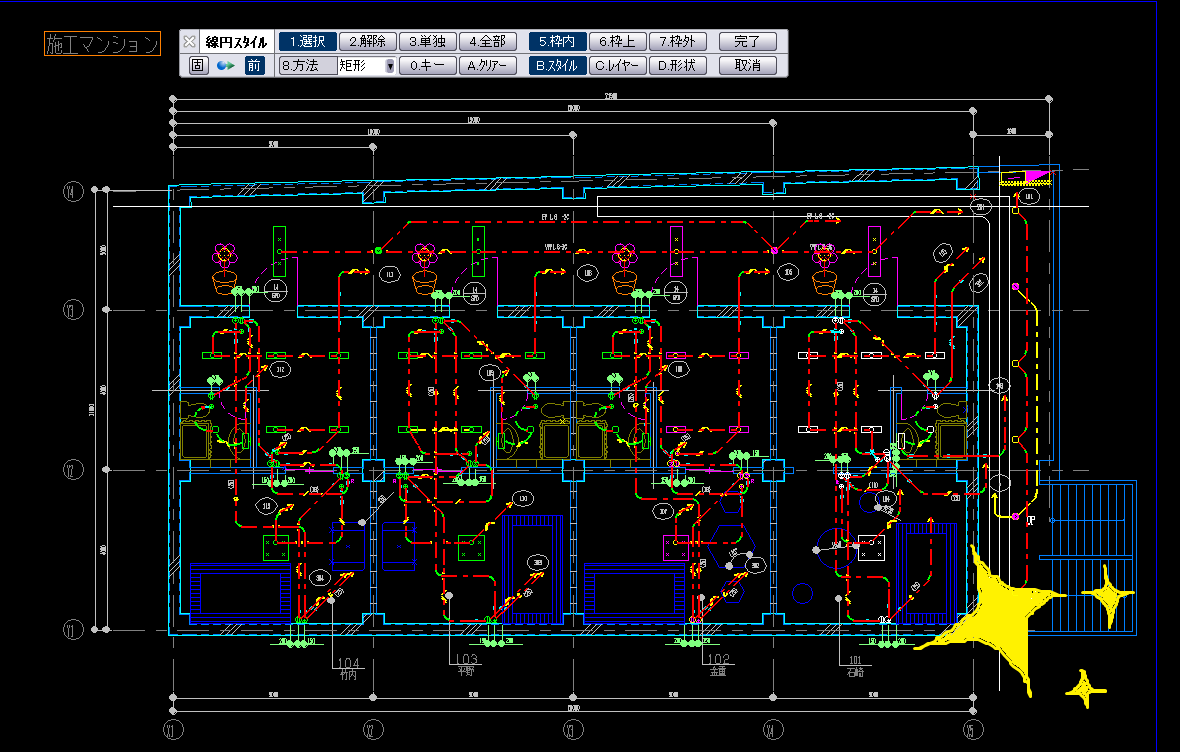Toggle the 前 button
The height and width of the screenshot is (752, 1180).
coord(254,66)
